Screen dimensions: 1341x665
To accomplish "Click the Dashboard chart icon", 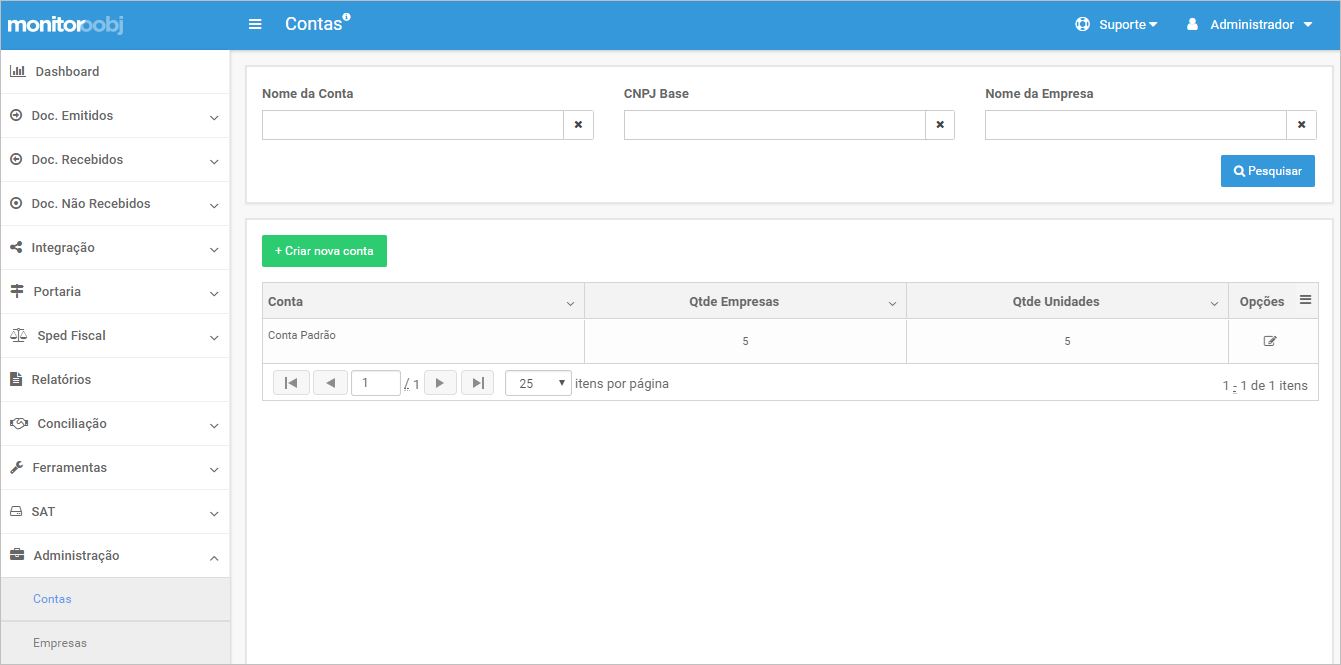I will [x=17, y=71].
